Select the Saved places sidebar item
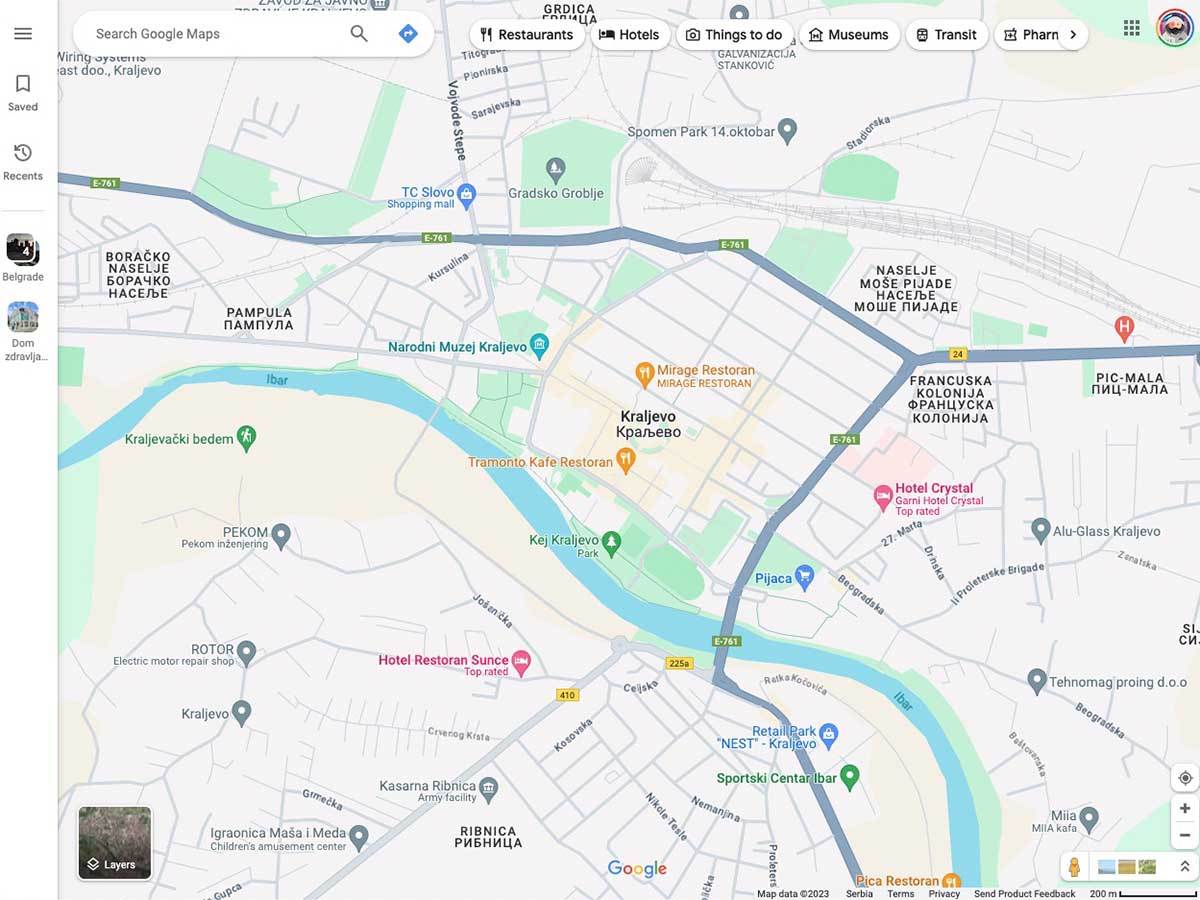Viewport: 1200px width, 900px height. point(22,91)
